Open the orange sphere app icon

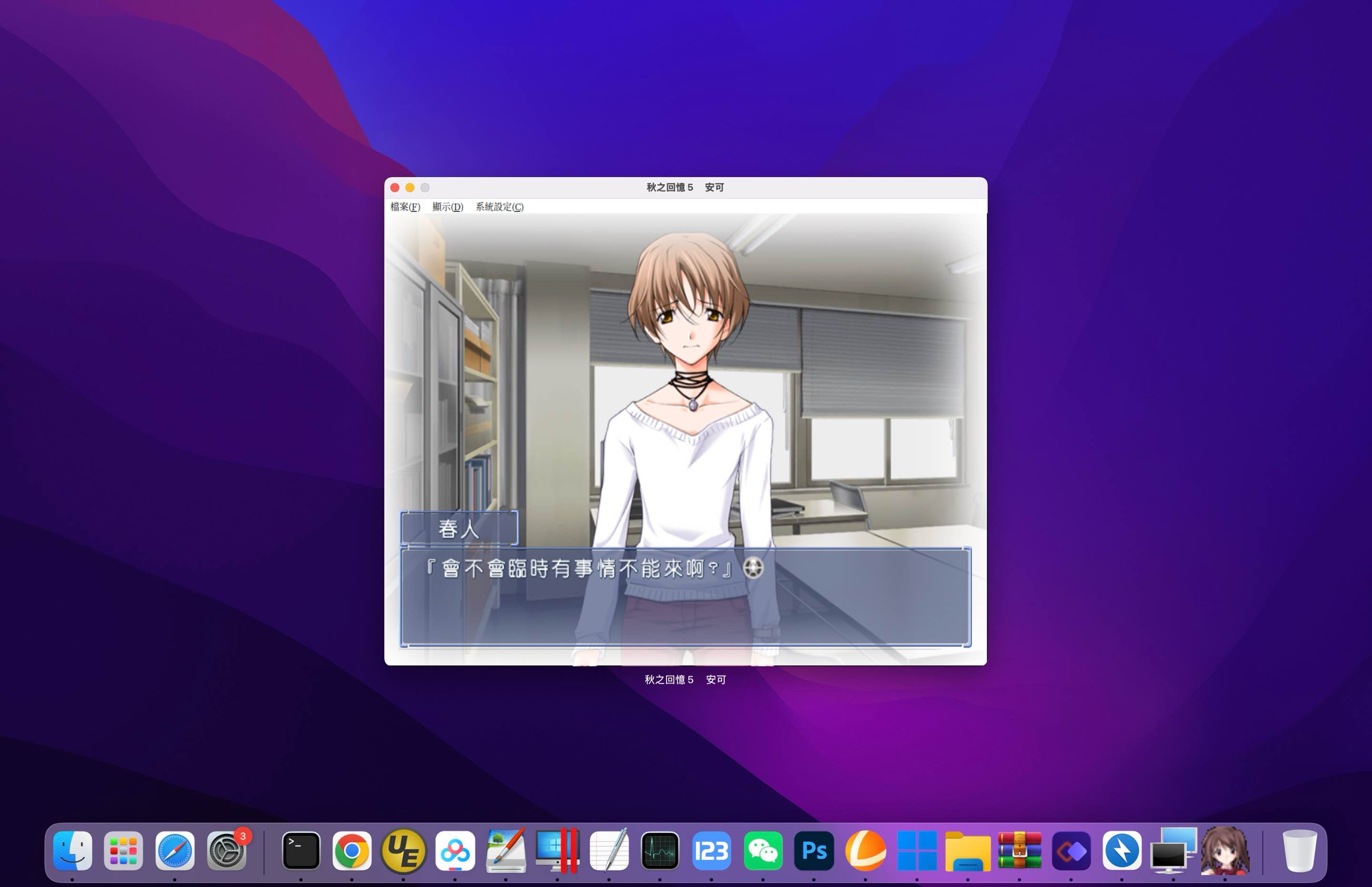coord(865,851)
